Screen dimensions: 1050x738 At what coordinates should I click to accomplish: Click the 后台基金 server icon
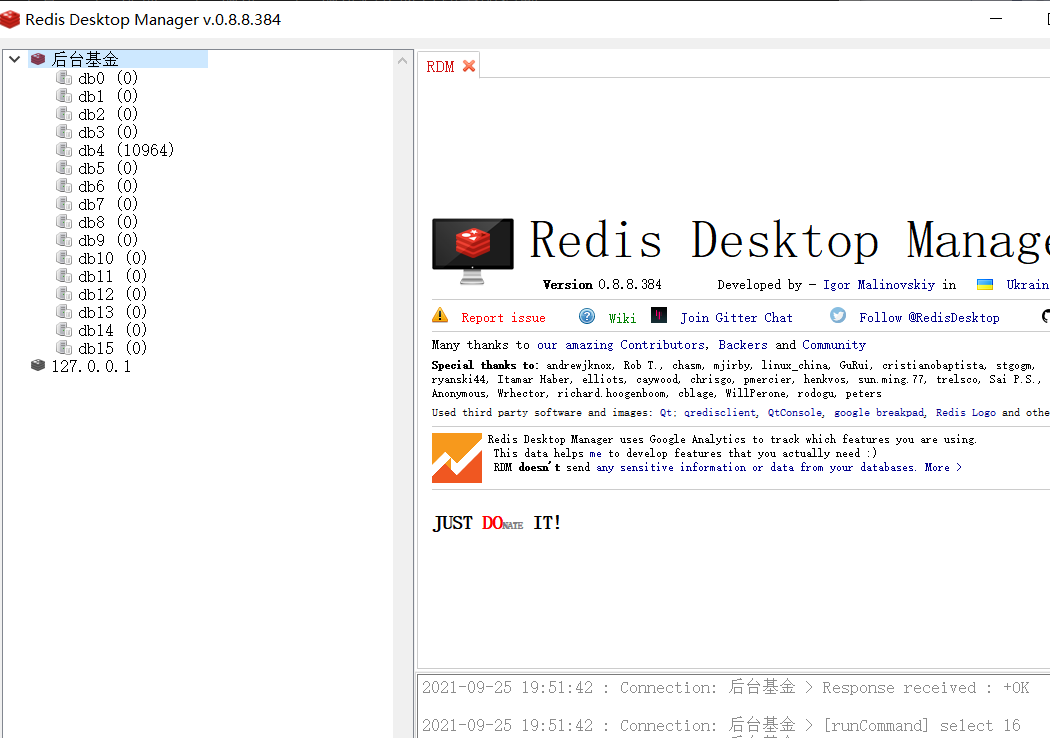pyautogui.click(x=38, y=60)
